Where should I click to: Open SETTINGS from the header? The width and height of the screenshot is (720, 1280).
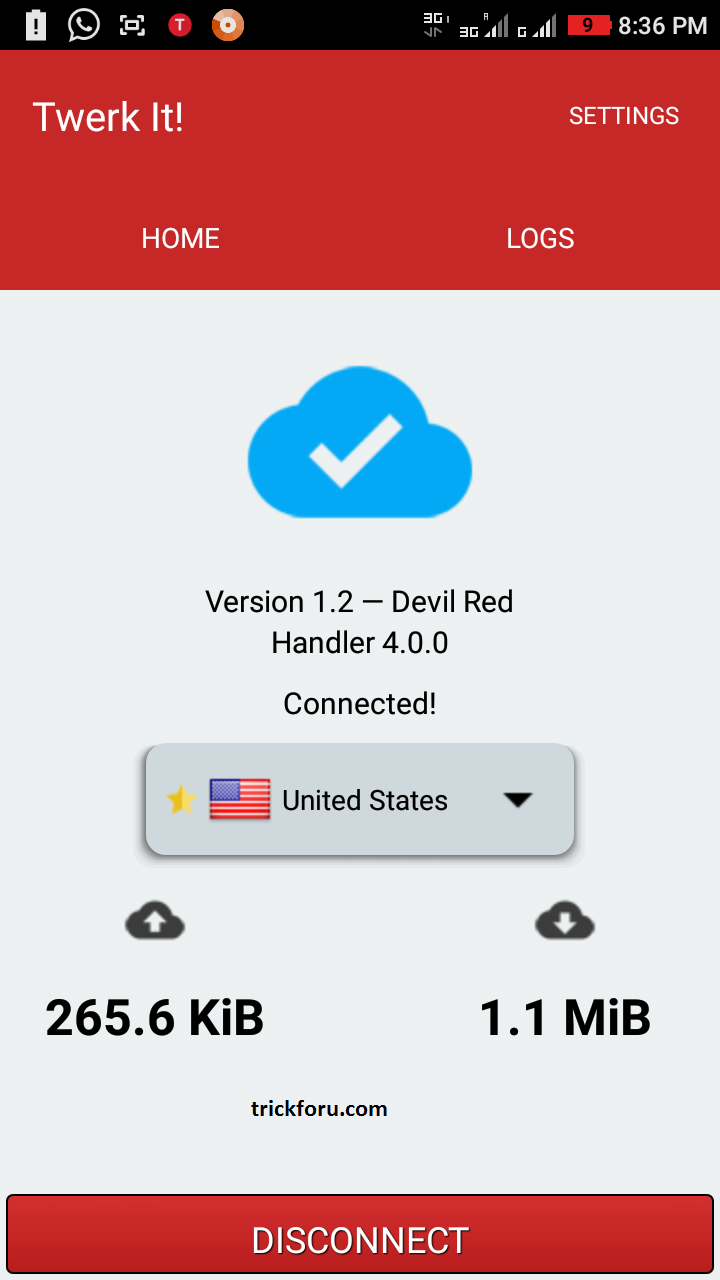(x=624, y=116)
